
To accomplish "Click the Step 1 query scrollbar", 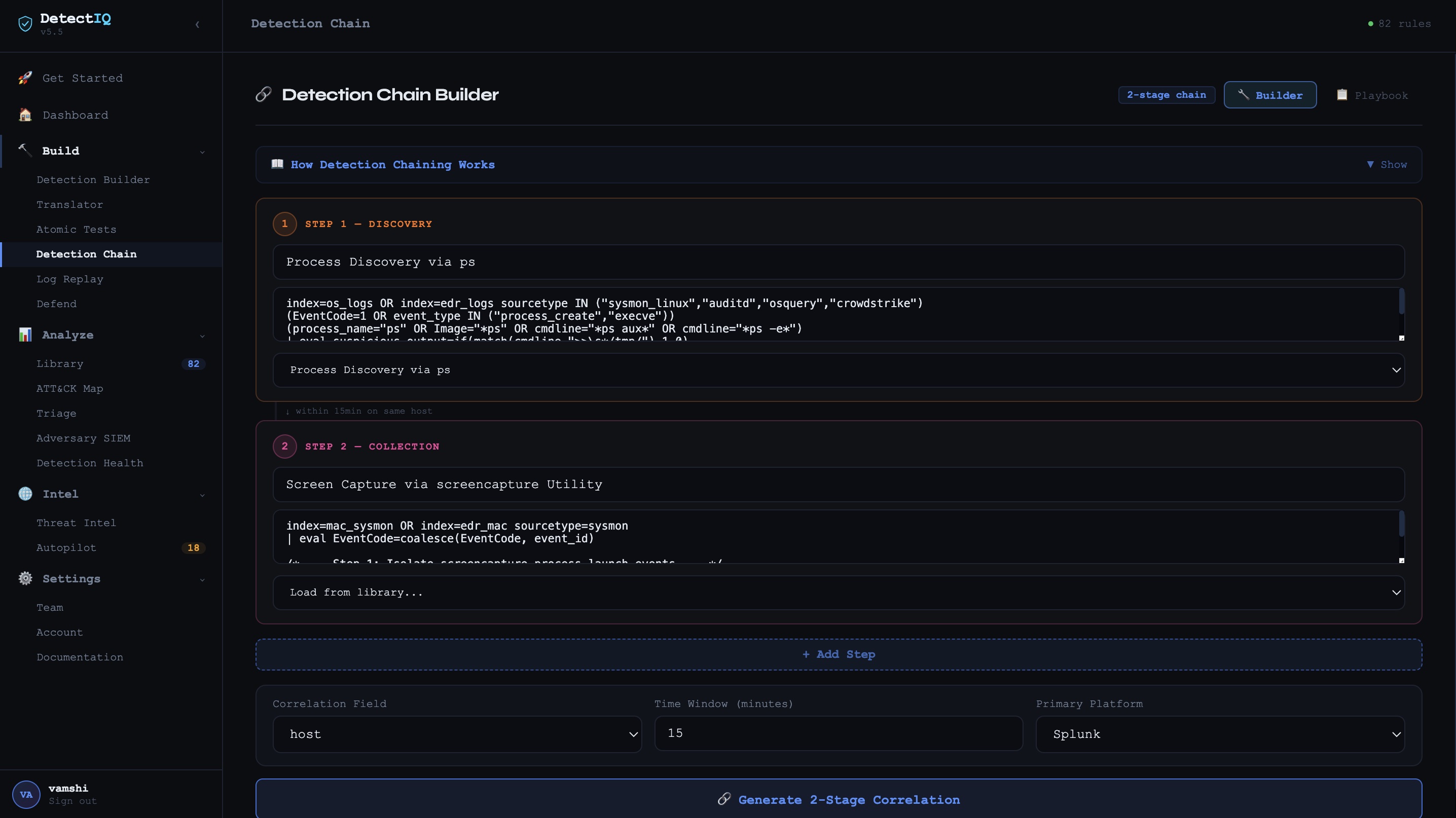I will (1401, 302).
